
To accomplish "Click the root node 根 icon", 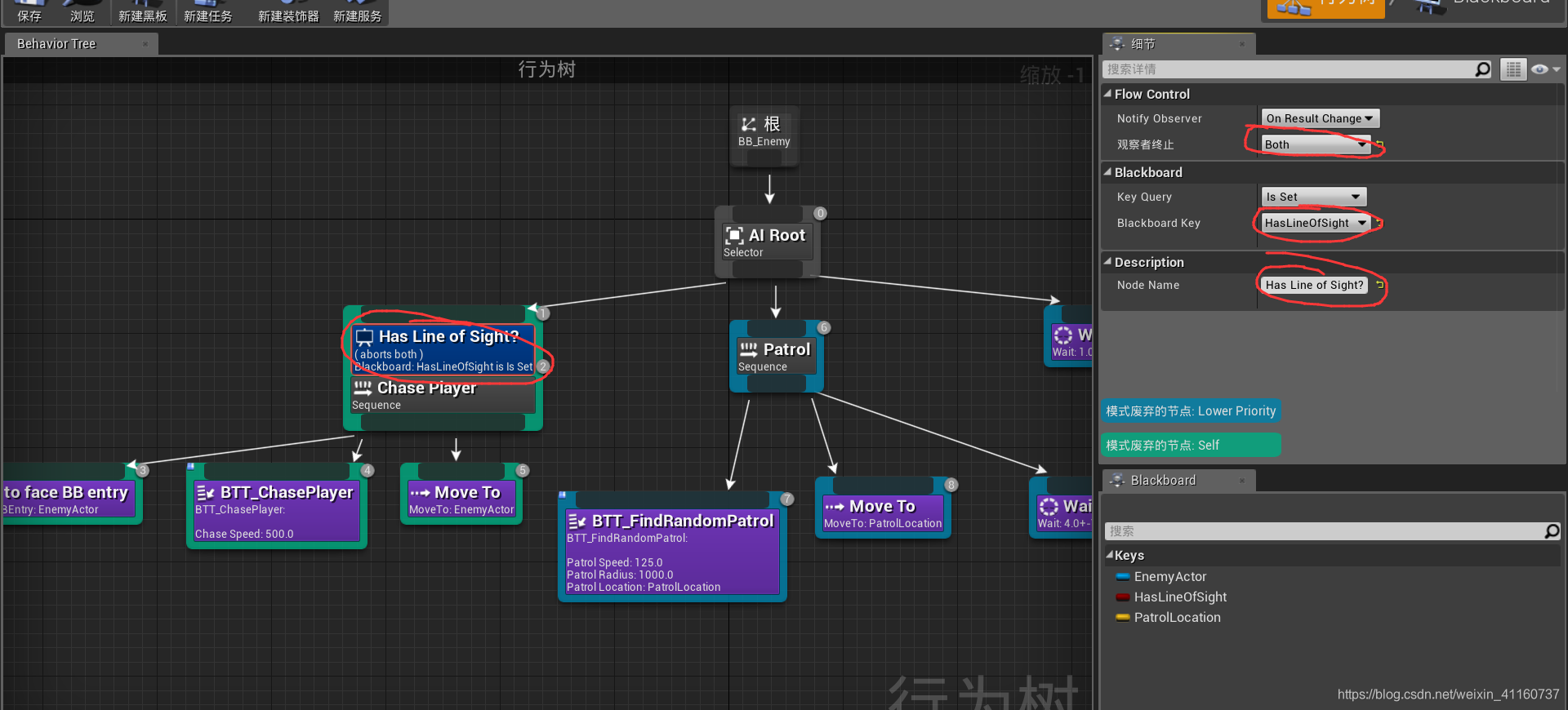I will (748, 124).
